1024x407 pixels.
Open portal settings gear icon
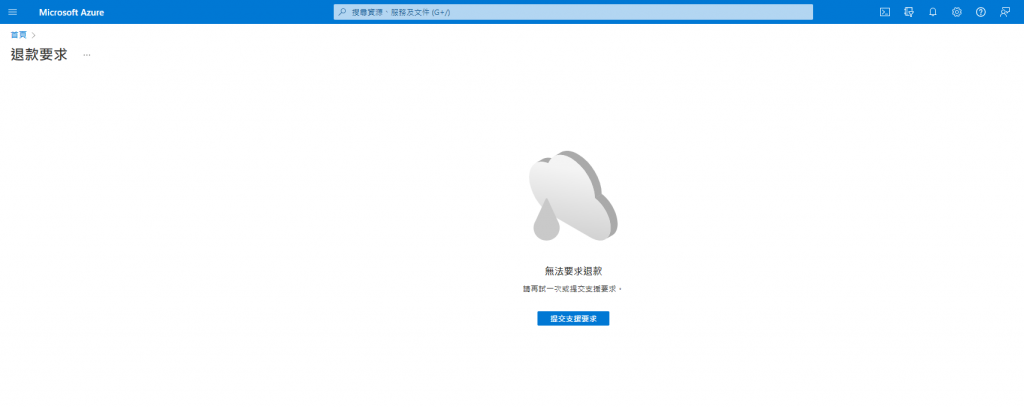pyautogui.click(x=957, y=12)
